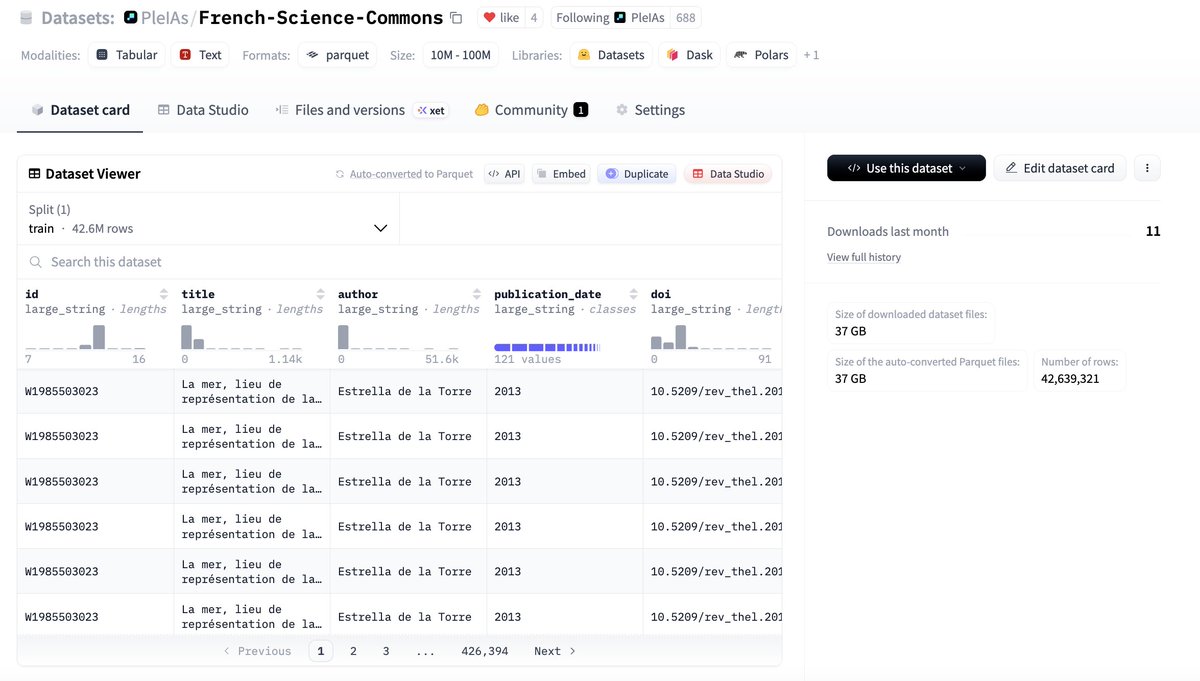Click the 42,639,321 number of rows value
The image size is (1200, 681).
point(1070,379)
